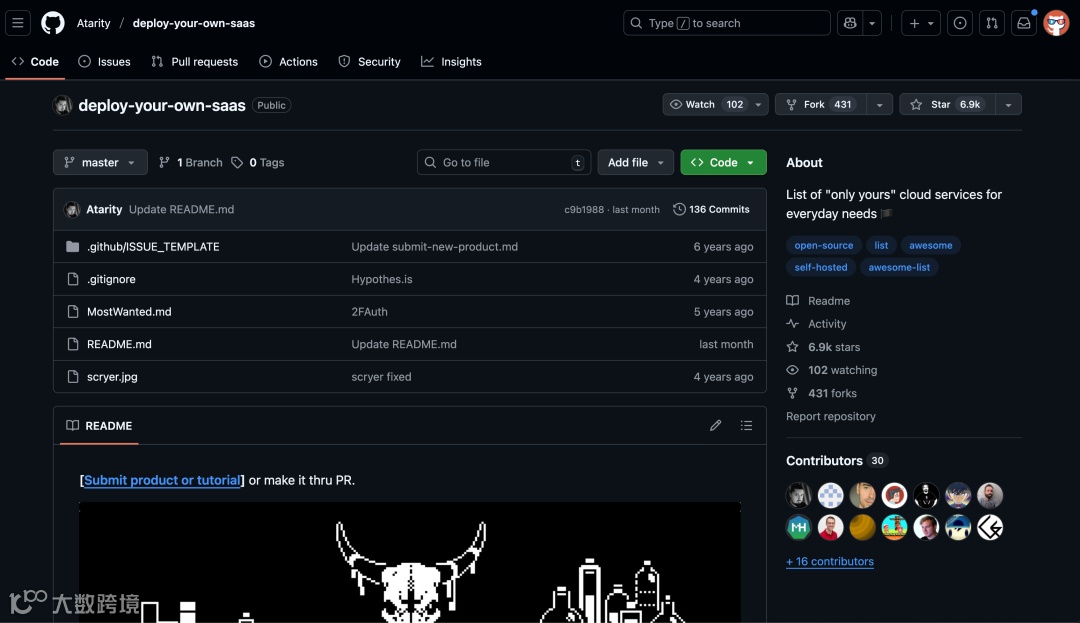Open the notifications inbox icon
1080x623 pixels.
[1024, 23]
